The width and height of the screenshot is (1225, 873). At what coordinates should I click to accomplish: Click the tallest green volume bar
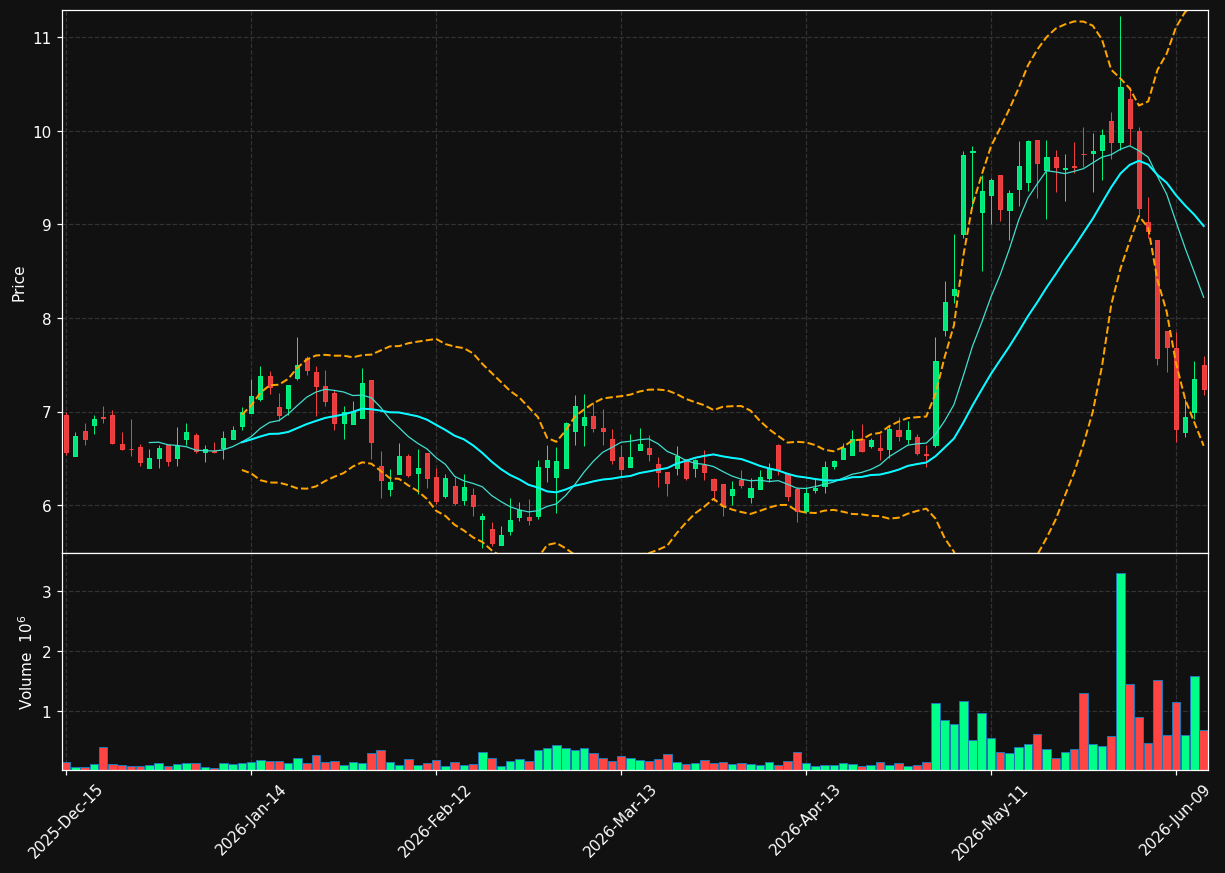tap(1121, 671)
